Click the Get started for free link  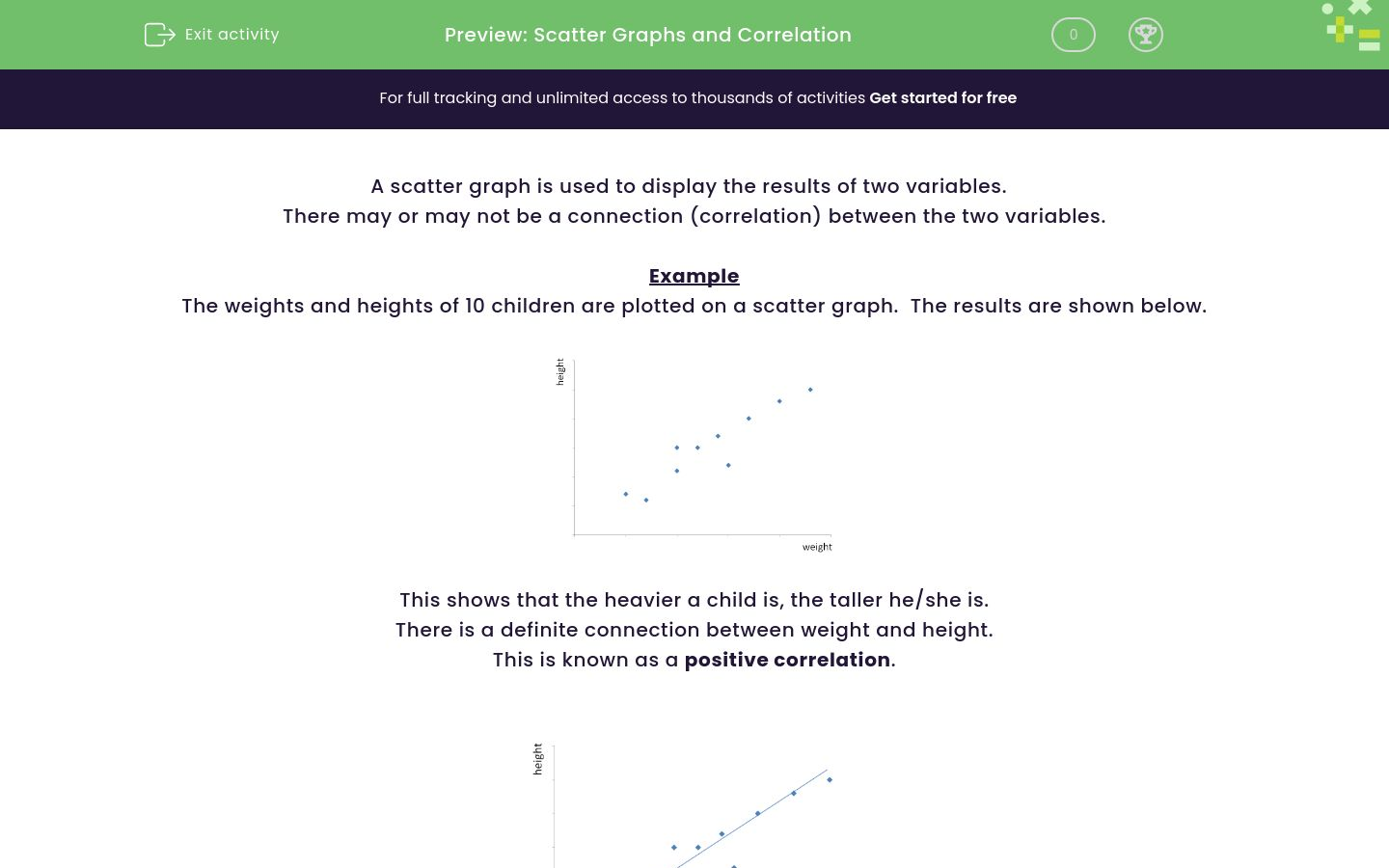[942, 98]
